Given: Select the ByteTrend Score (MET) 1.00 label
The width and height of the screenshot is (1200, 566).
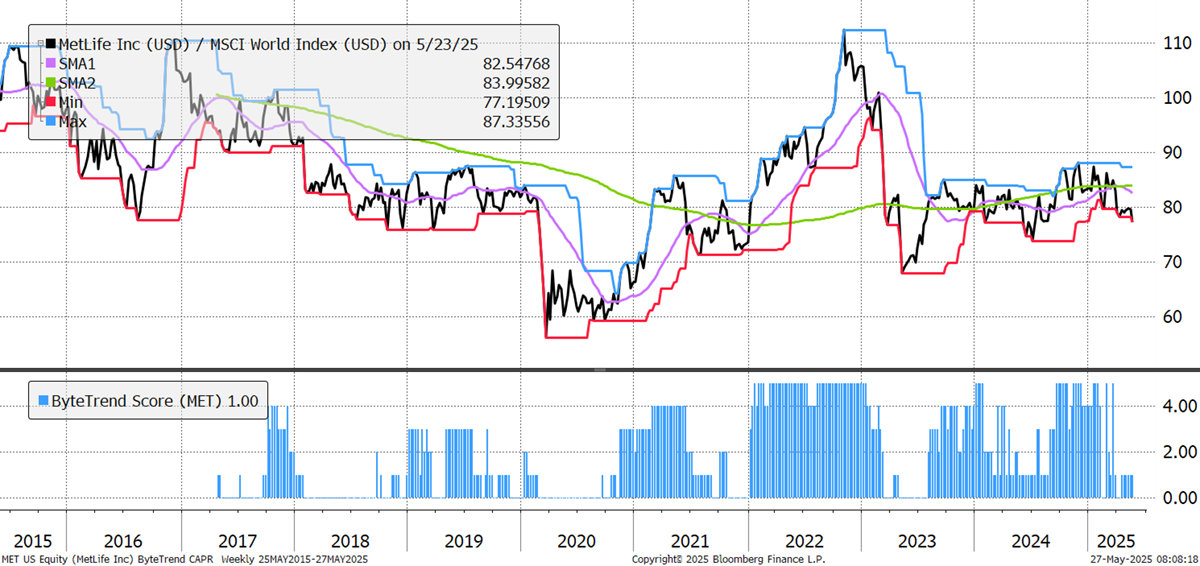Looking at the screenshot, I should (x=154, y=401).
